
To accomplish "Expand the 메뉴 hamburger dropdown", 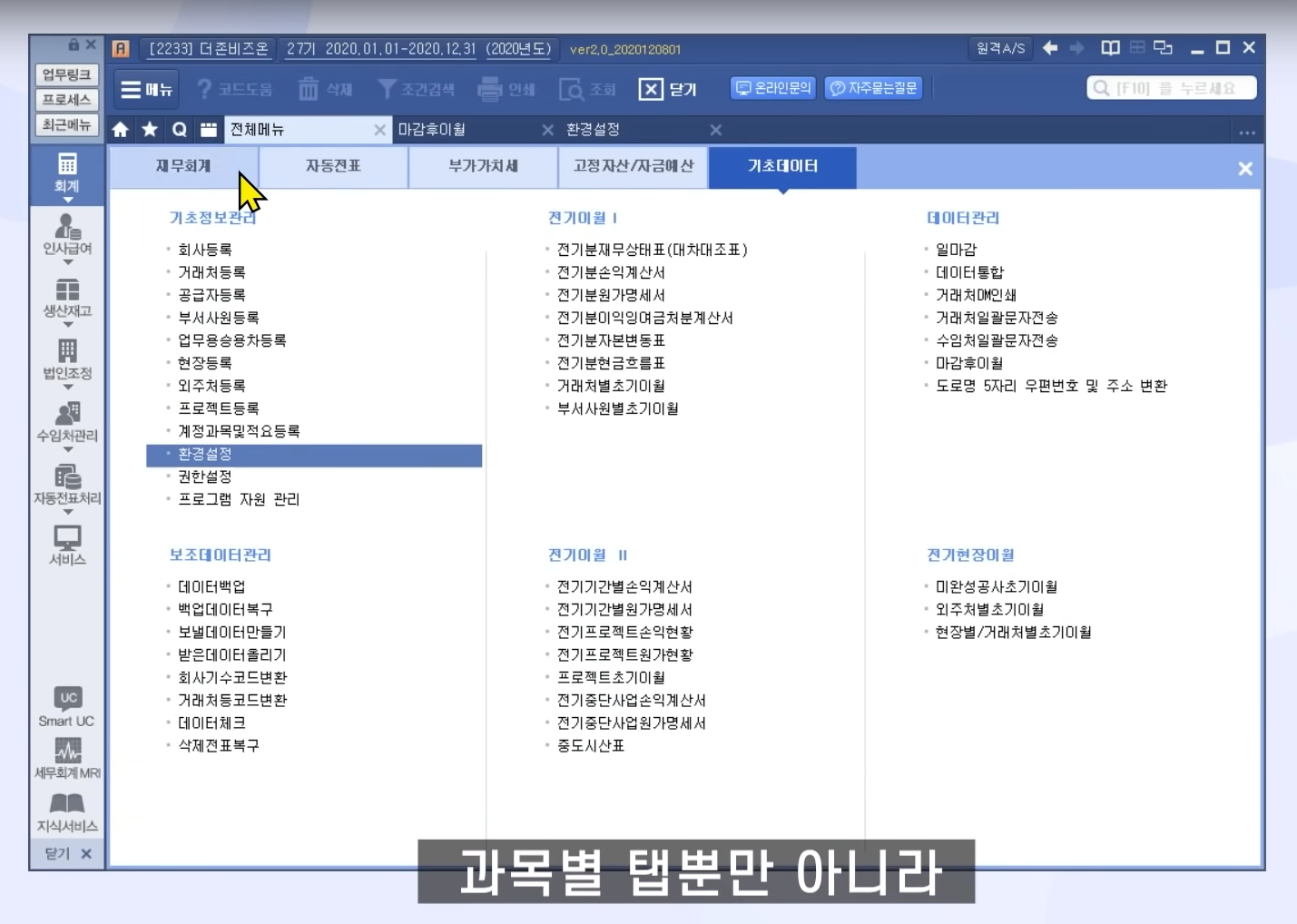I will point(146,89).
